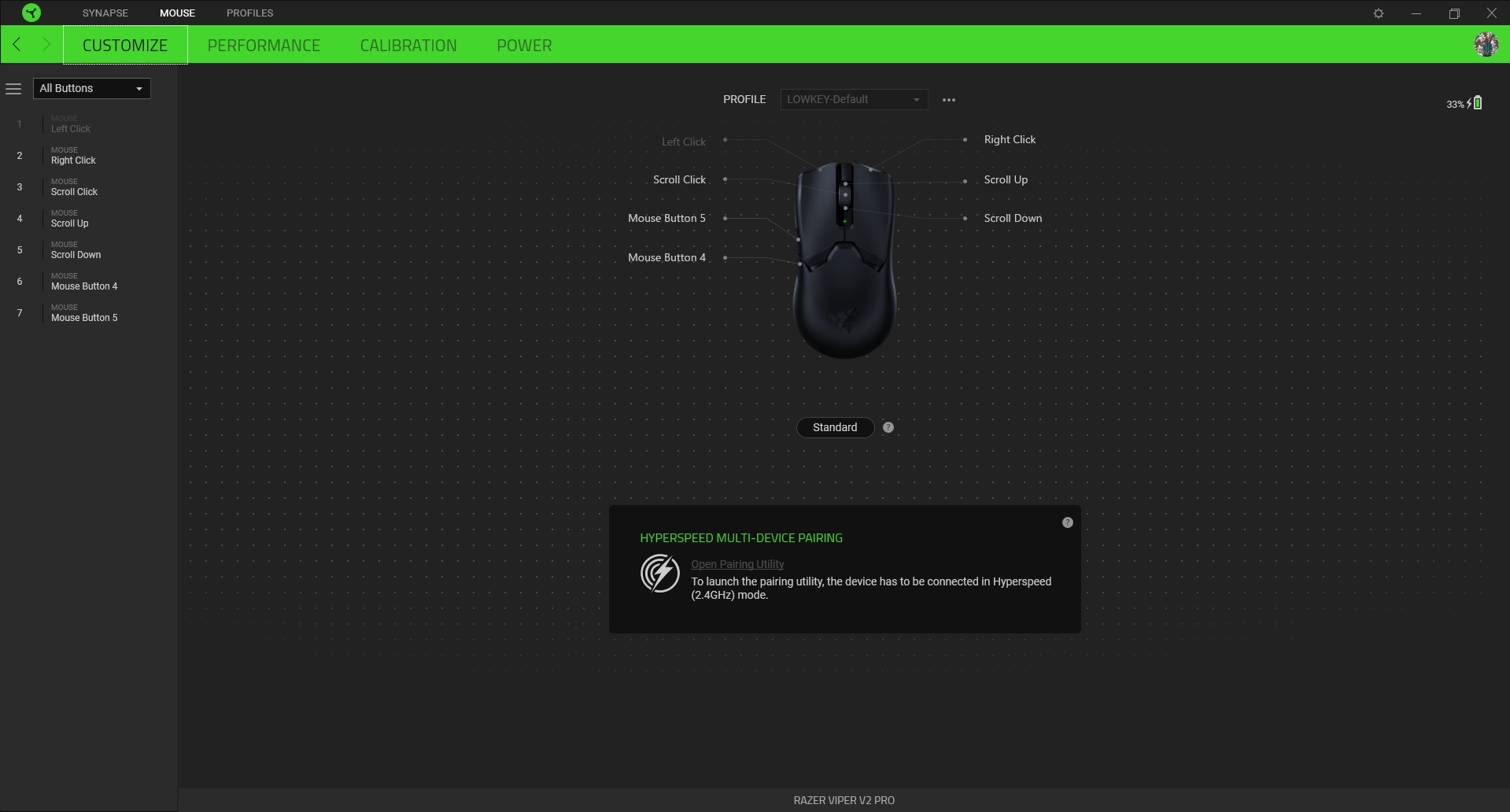Click RAZER VIPER V2 PRO device name
Image resolution: width=1510 pixels, height=812 pixels.
844,800
